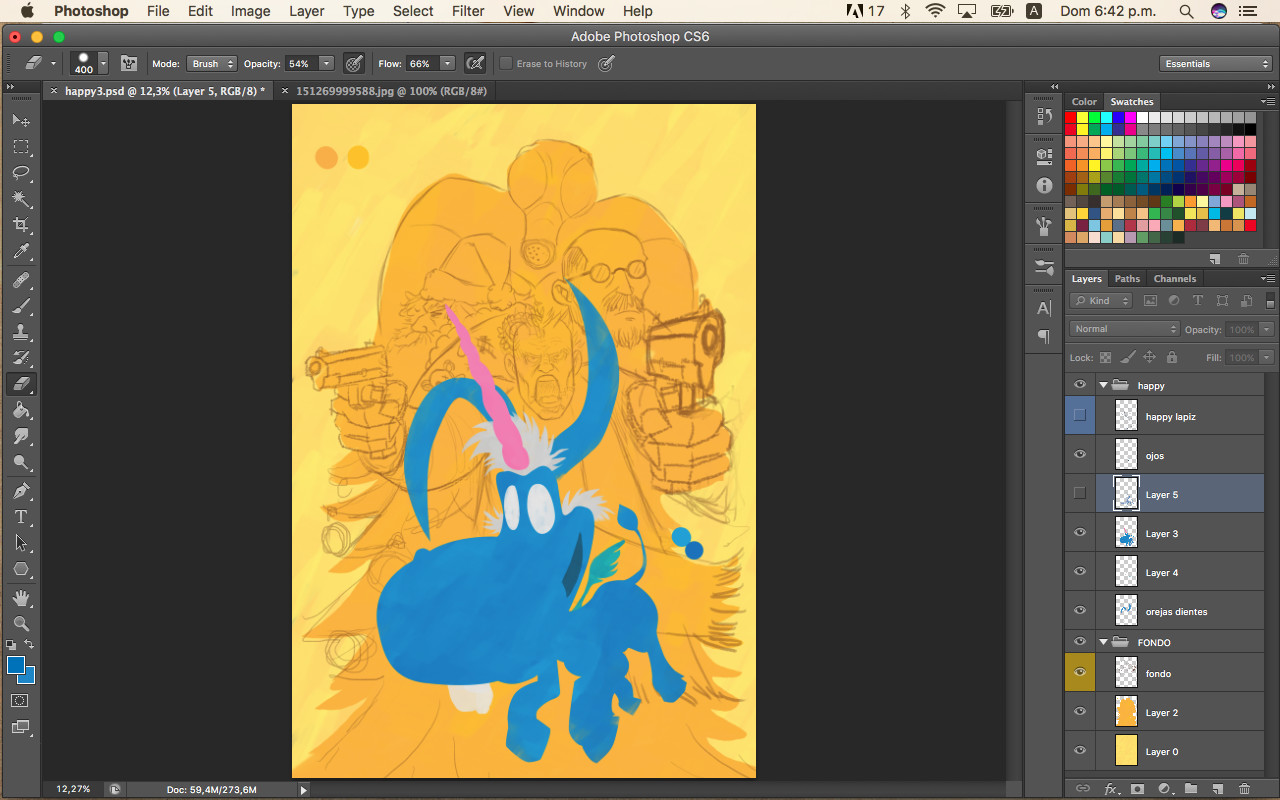Show Layer 5 visibility

pos(1080,493)
